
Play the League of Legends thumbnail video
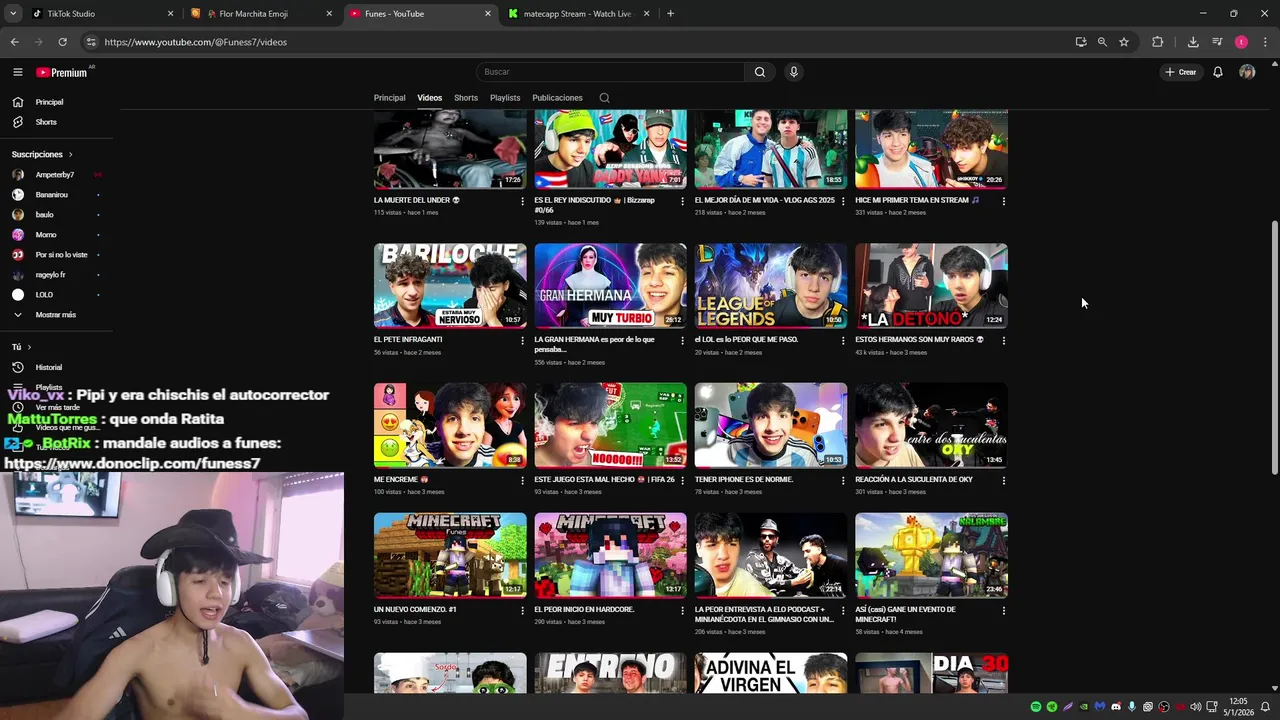point(771,286)
